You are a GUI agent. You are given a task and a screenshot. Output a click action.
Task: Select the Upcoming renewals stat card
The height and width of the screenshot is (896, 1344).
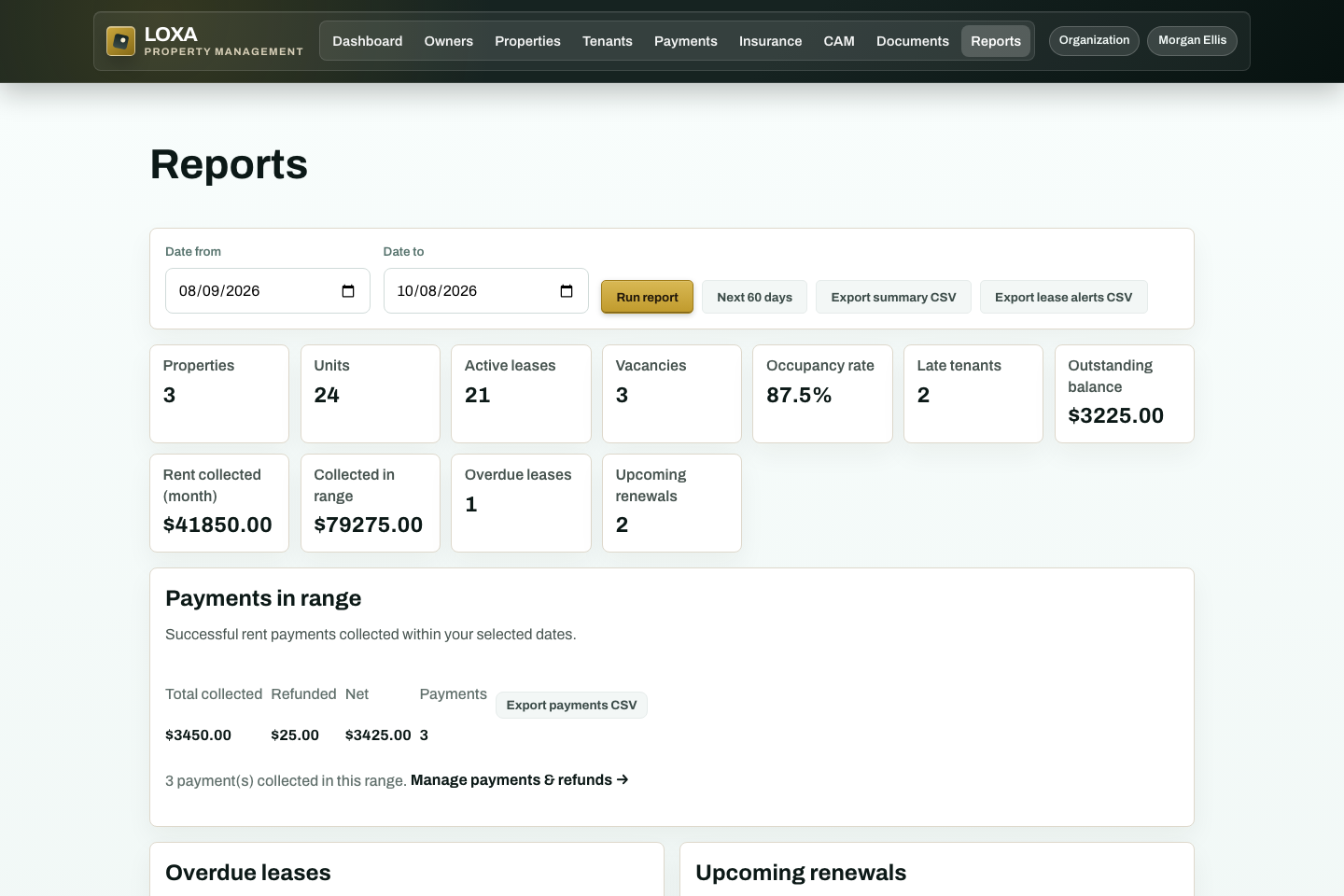pyautogui.click(x=672, y=503)
